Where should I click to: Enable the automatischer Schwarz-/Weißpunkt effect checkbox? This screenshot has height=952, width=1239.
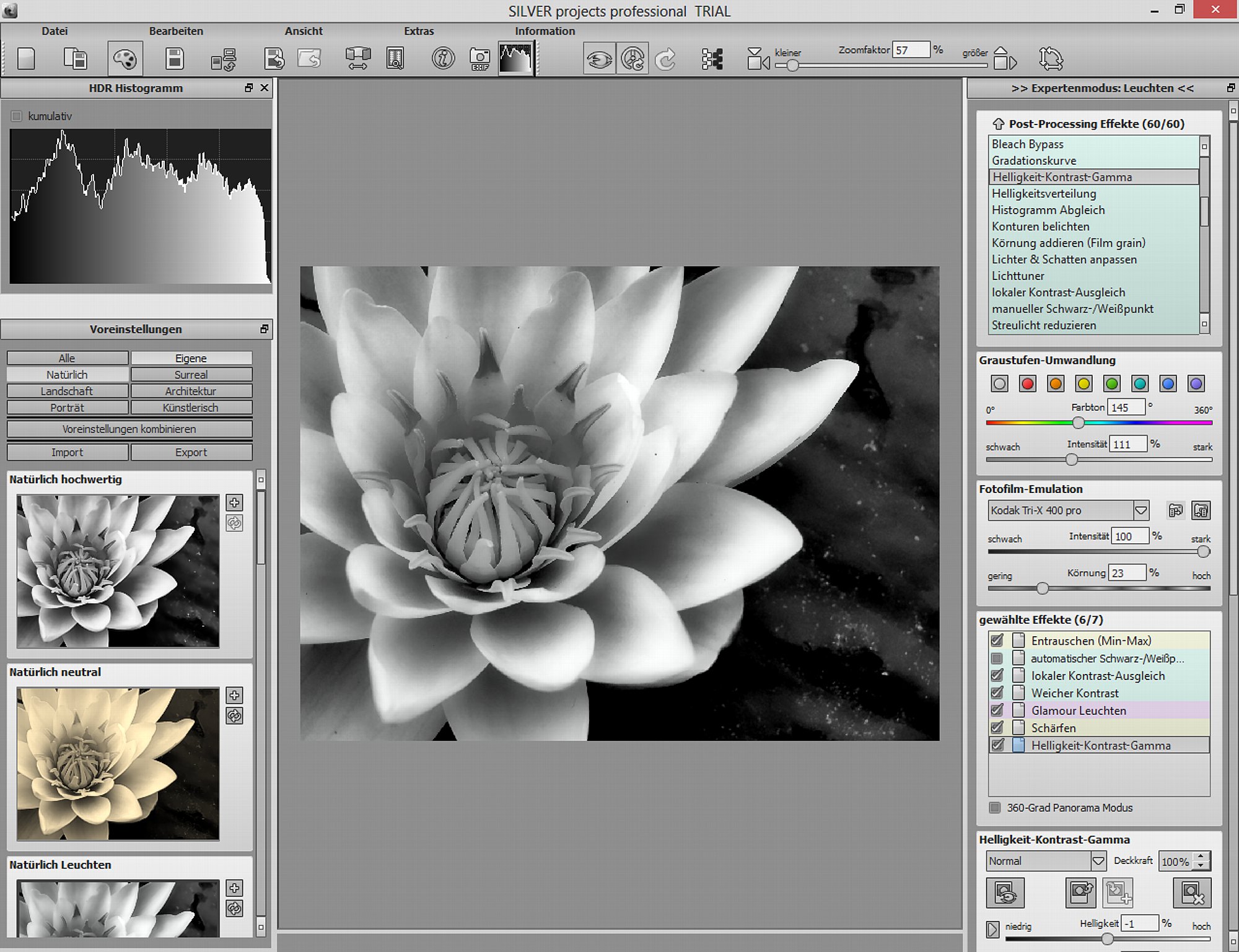(x=997, y=658)
